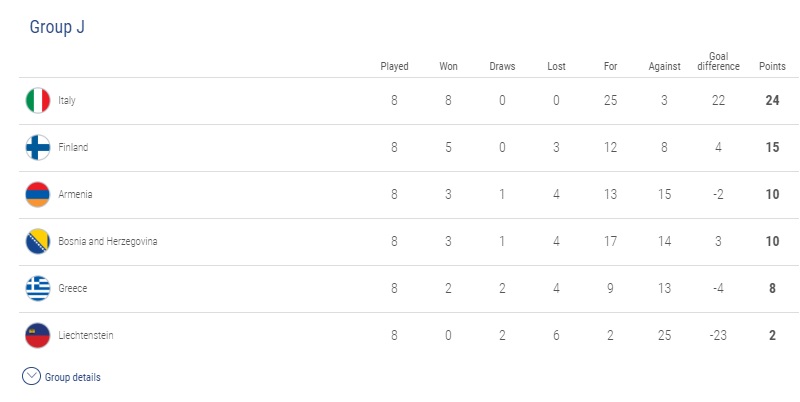This screenshot has height=402, width=800.
Task: Select the Bosnia and Herzegovina team name
Action: point(108,241)
